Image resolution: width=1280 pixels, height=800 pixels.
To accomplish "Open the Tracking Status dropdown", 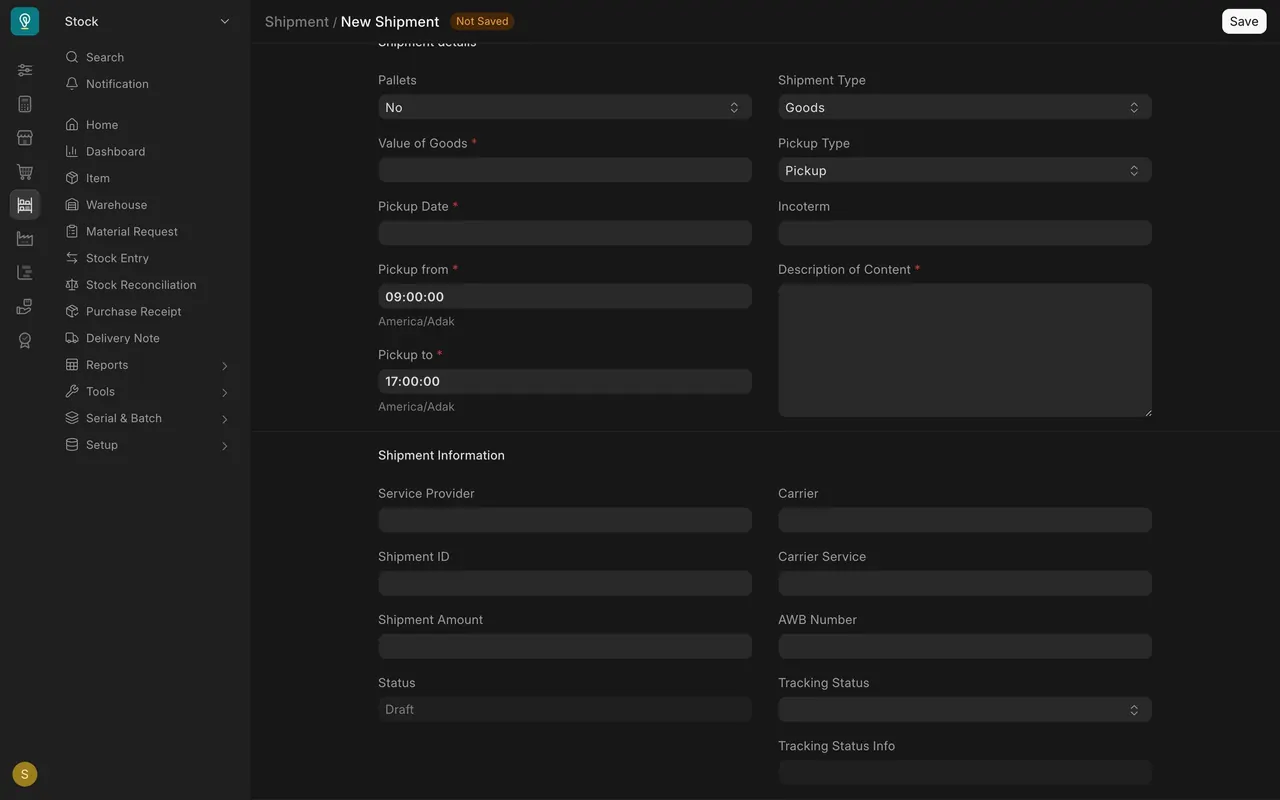I will [965, 710].
